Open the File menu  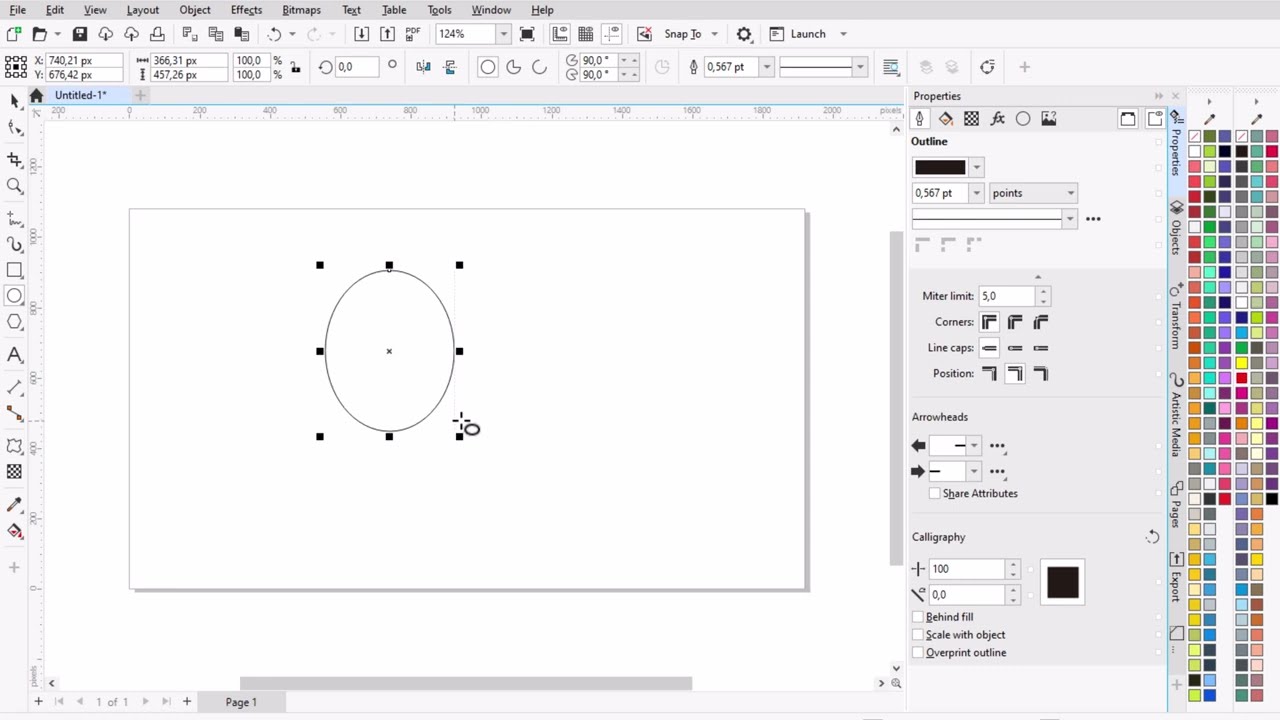18,10
